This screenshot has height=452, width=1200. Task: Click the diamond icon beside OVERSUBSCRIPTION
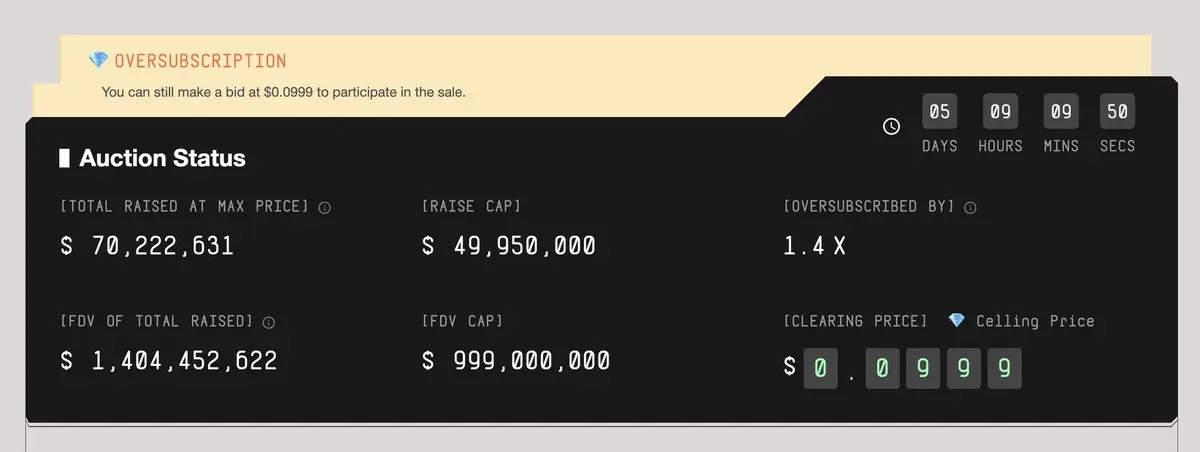coord(98,60)
